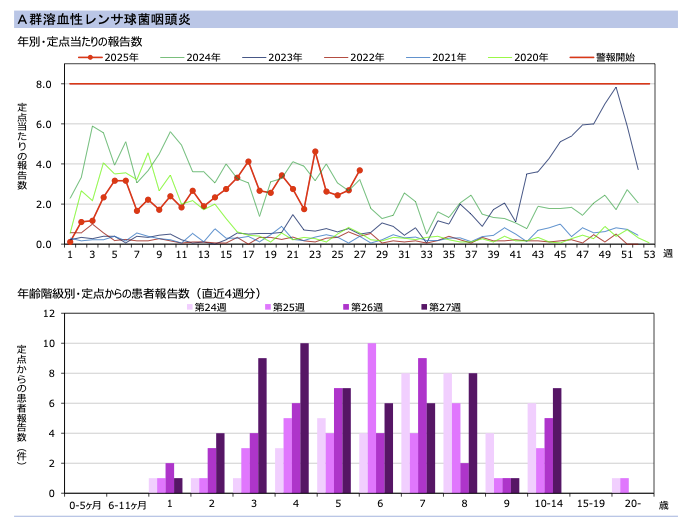This screenshot has height=517, width=688.
Task: Click the subtitle '年齢階級別・定点からの患者報告数'
Action: (x=103, y=293)
